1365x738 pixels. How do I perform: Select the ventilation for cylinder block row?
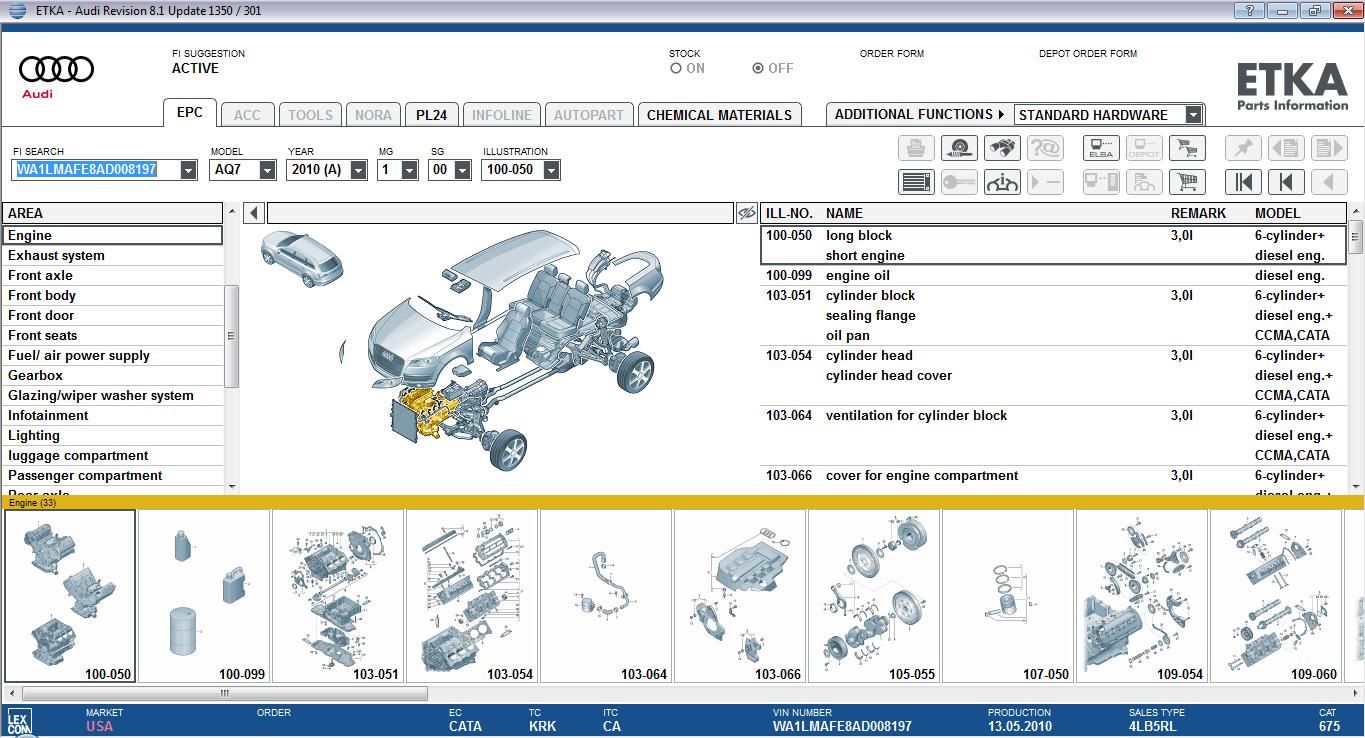(x=1054, y=435)
